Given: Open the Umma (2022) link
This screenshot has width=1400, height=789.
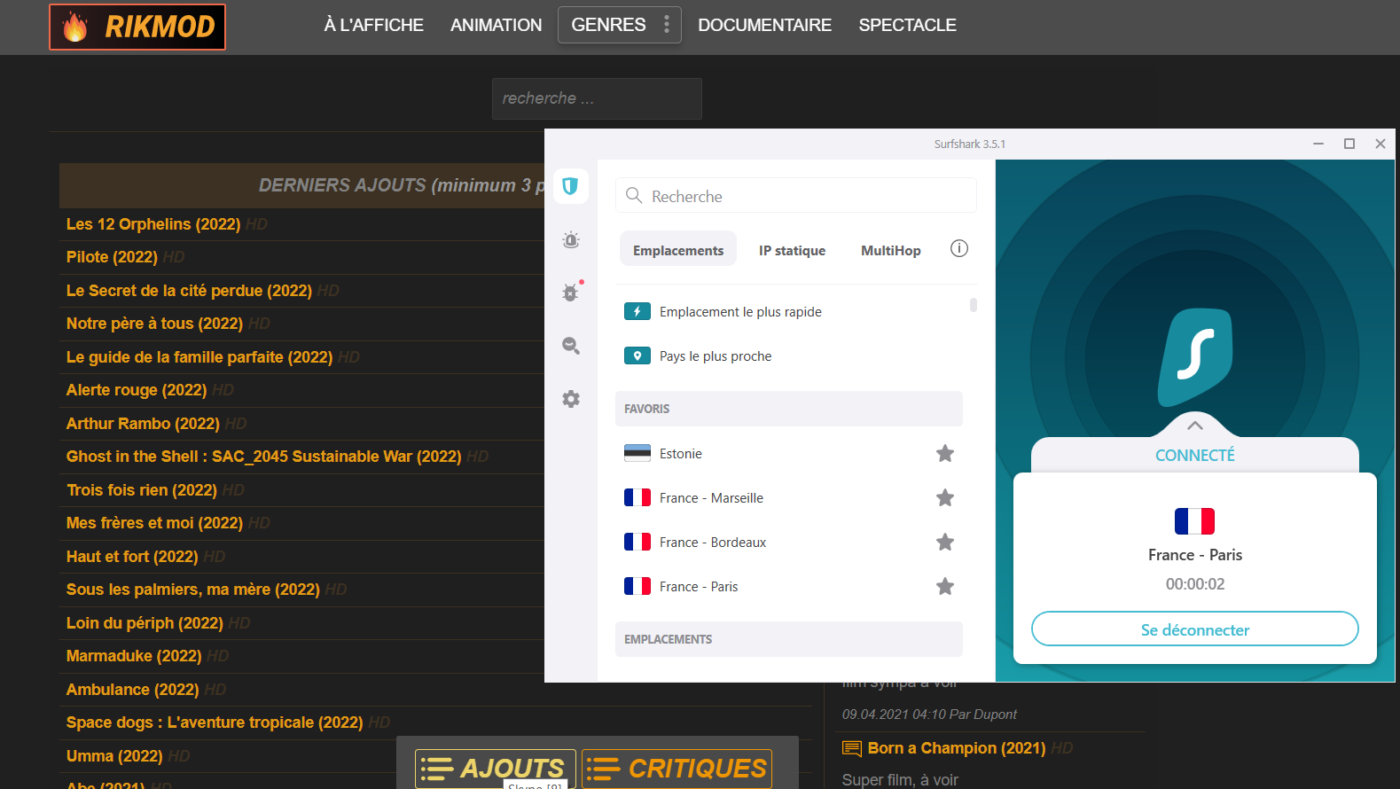Looking at the screenshot, I should coord(115,756).
